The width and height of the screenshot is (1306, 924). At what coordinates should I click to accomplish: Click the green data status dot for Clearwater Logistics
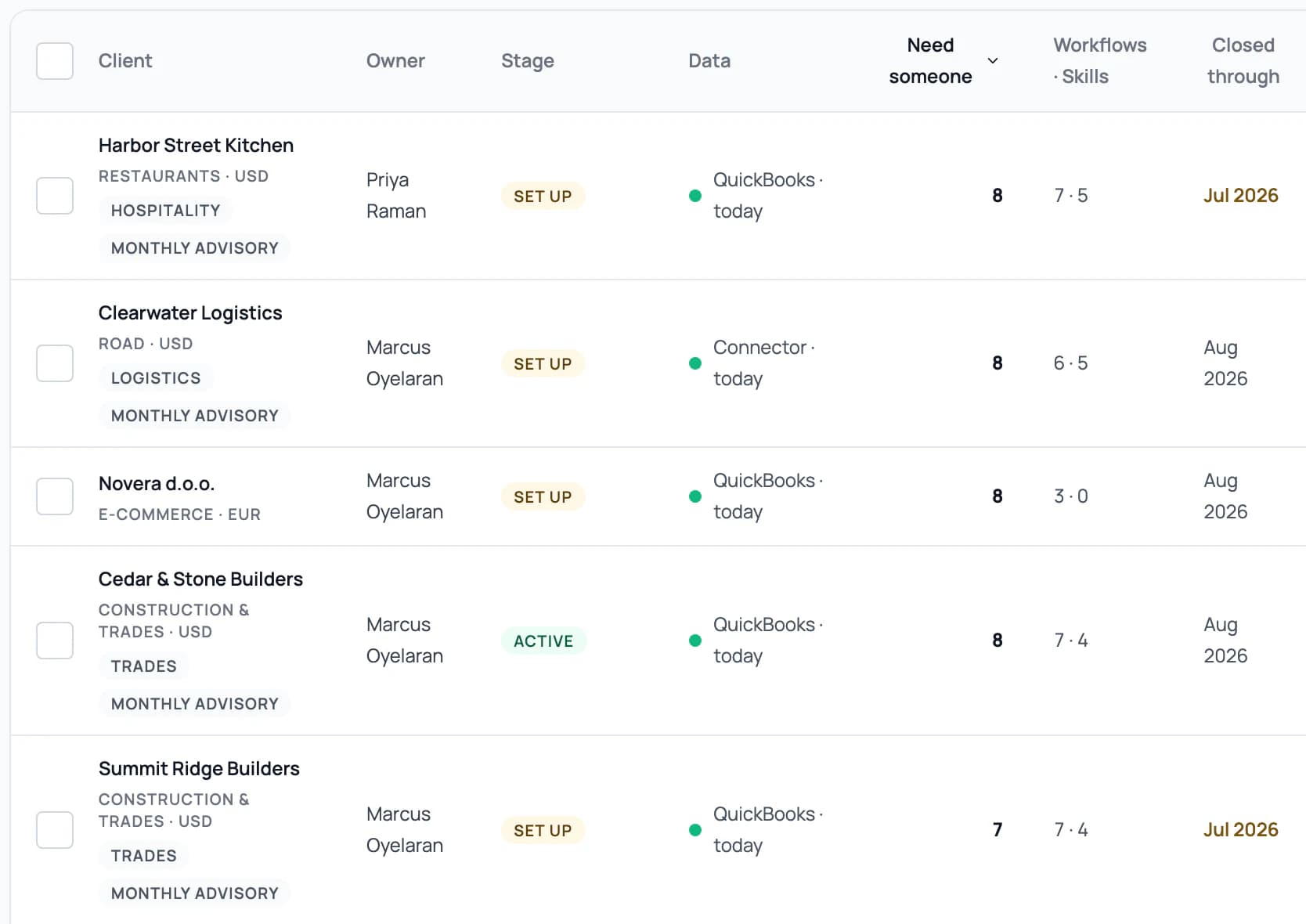(x=695, y=363)
